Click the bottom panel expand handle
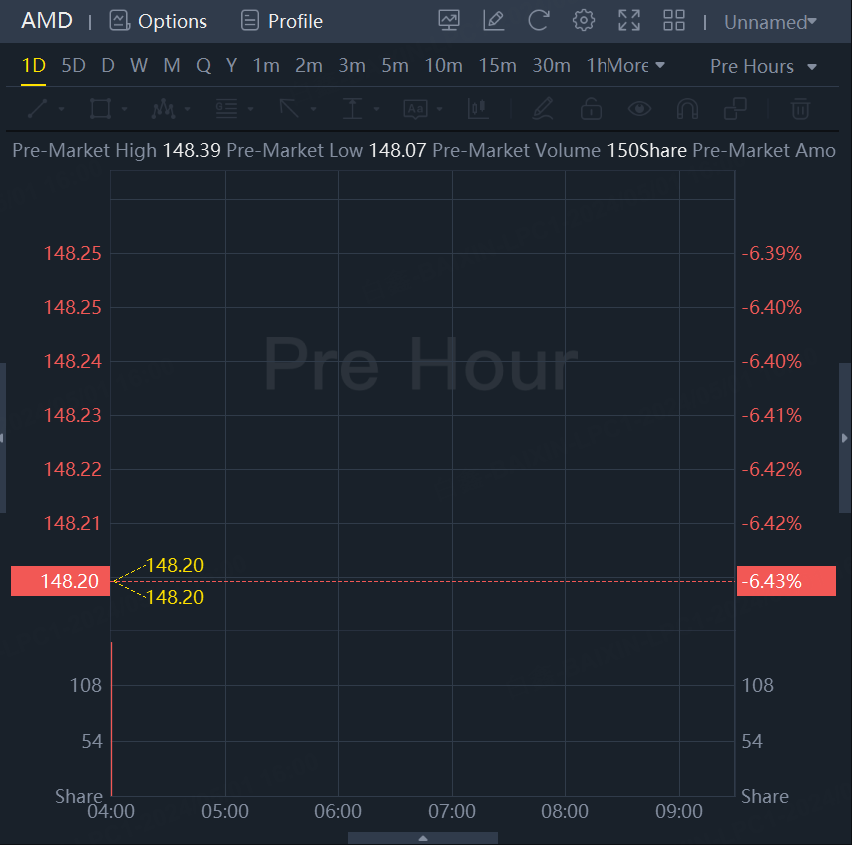852x845 pixels. pos(423,838)
